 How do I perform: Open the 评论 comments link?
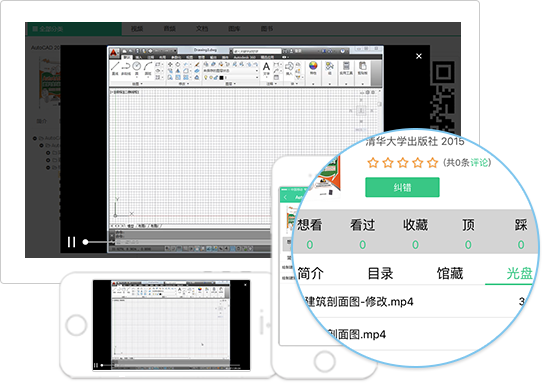click(479, 162)
